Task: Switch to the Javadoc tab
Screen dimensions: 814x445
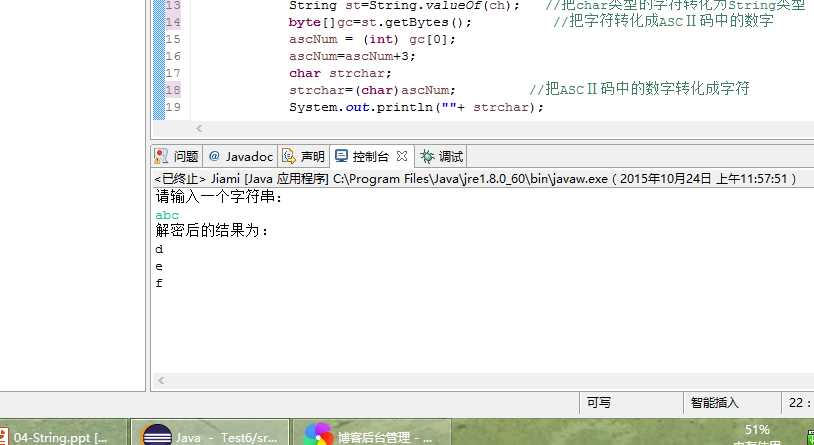Action: pyautogui.click(x=240, y=156)
